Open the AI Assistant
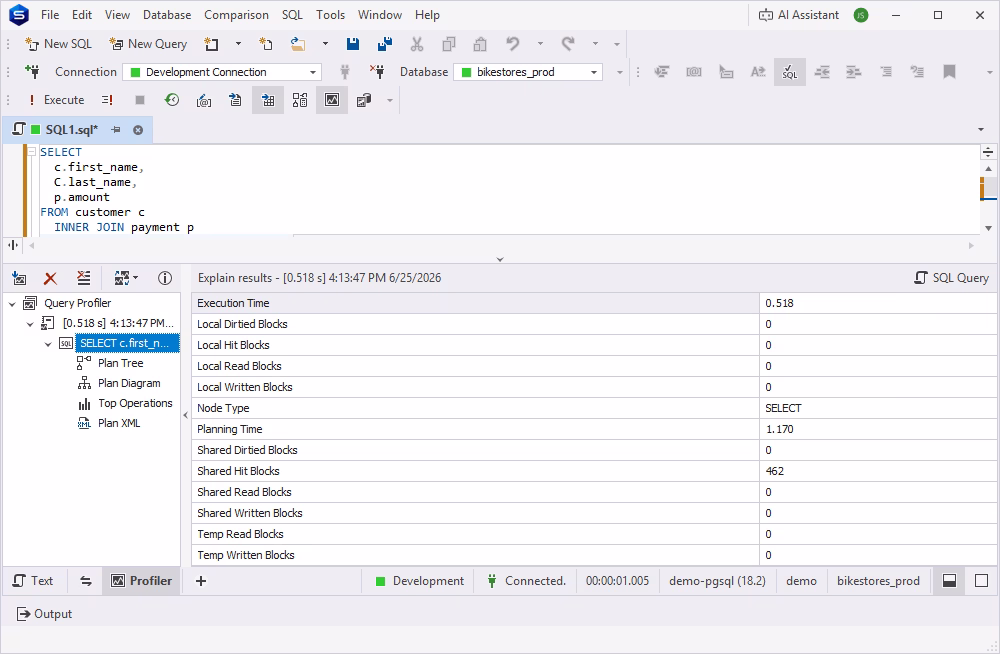 tap(798, 15)
